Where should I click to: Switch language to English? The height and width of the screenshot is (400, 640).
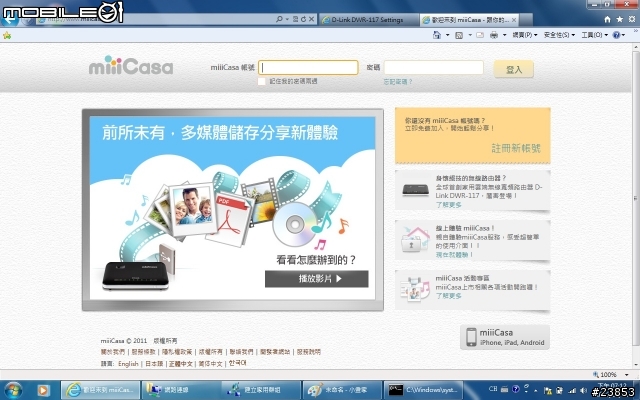click(128, 364)
